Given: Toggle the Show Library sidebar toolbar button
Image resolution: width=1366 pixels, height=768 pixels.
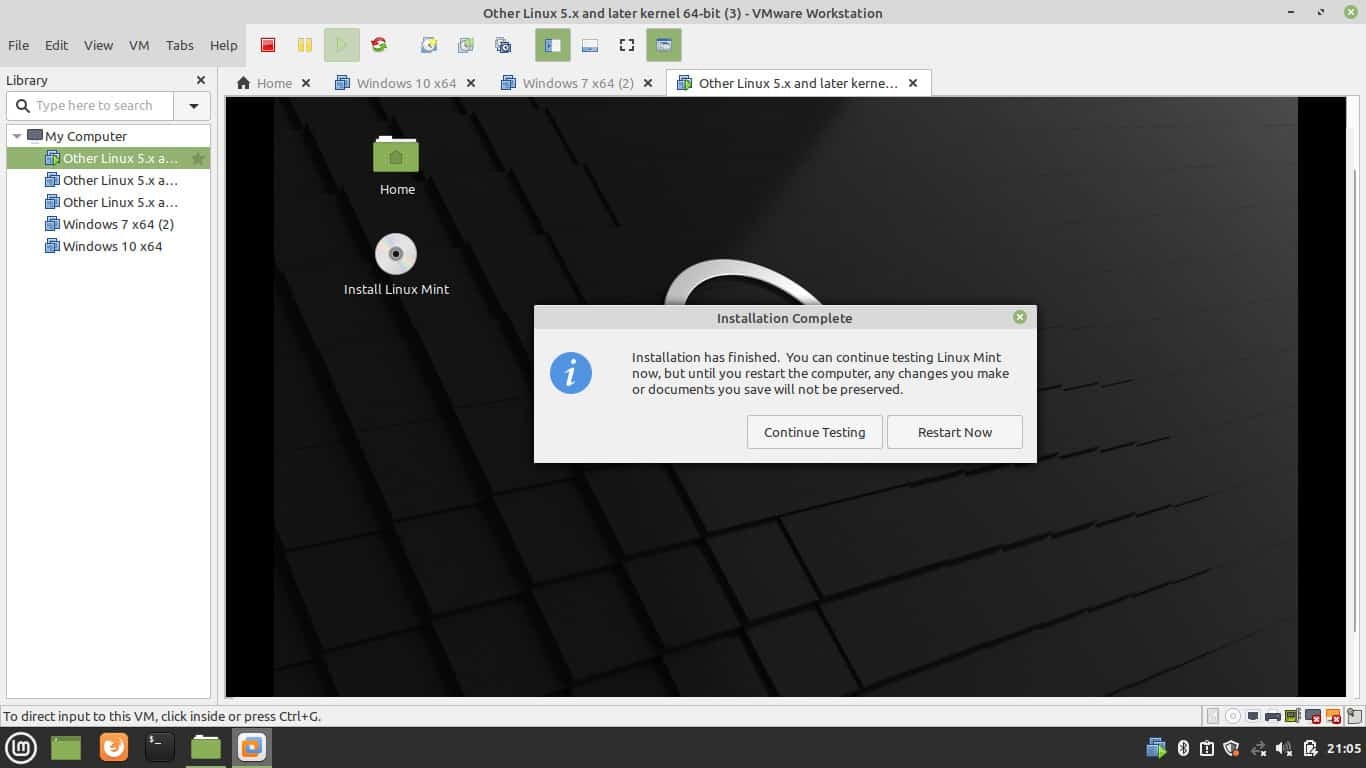Looking at the screenshot, I should pos(552,45).
